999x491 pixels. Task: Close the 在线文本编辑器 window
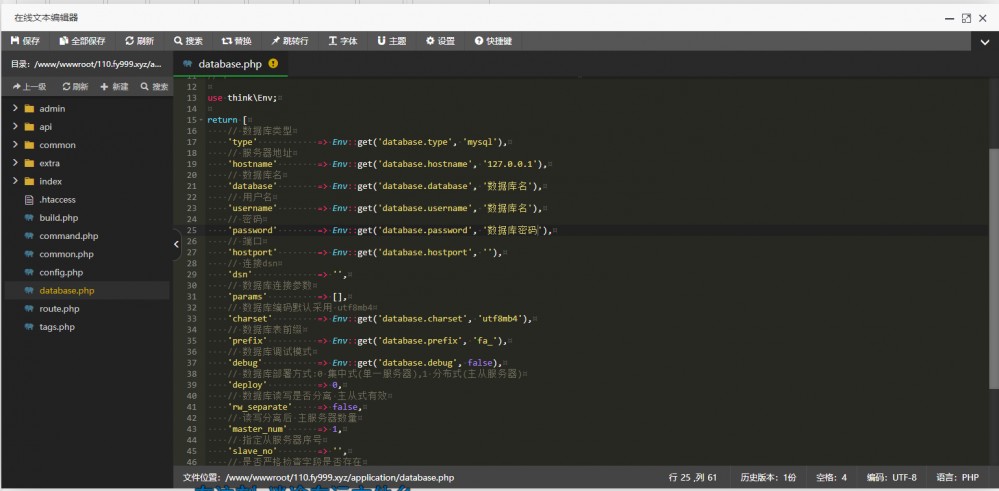point(982,18)
